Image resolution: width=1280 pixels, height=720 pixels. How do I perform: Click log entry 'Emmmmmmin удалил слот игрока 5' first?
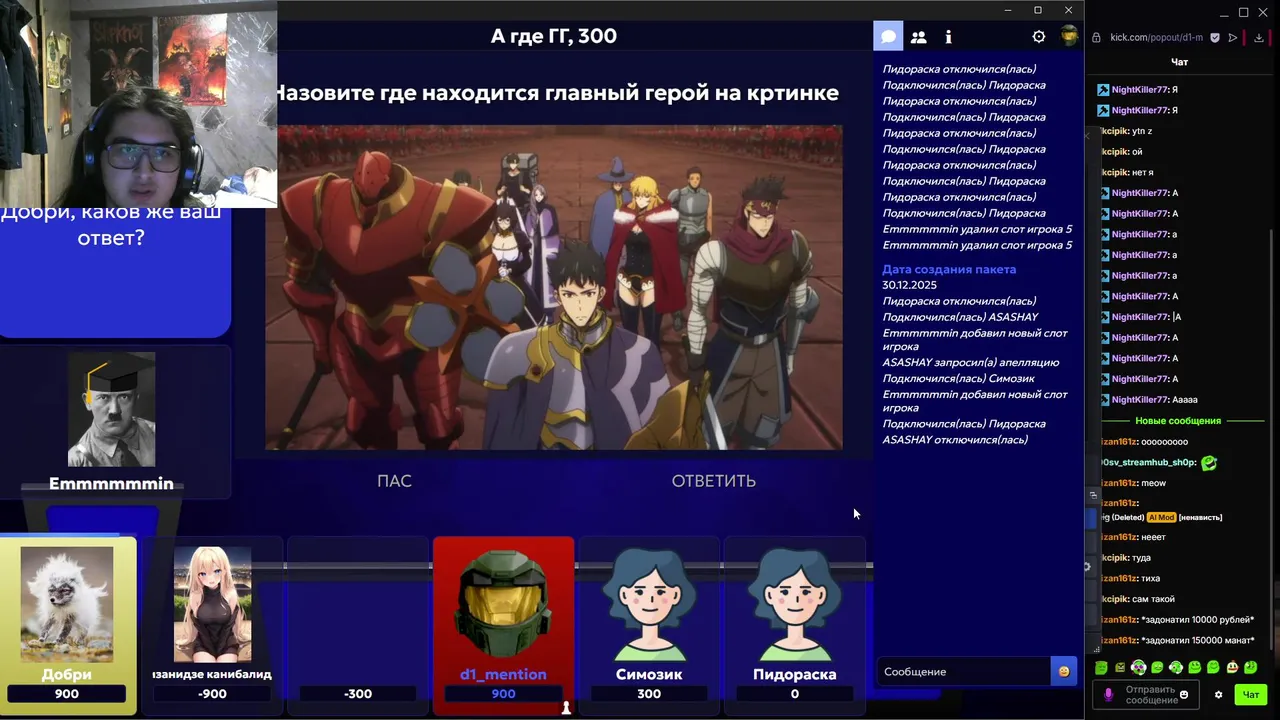[x=977, y=229]
